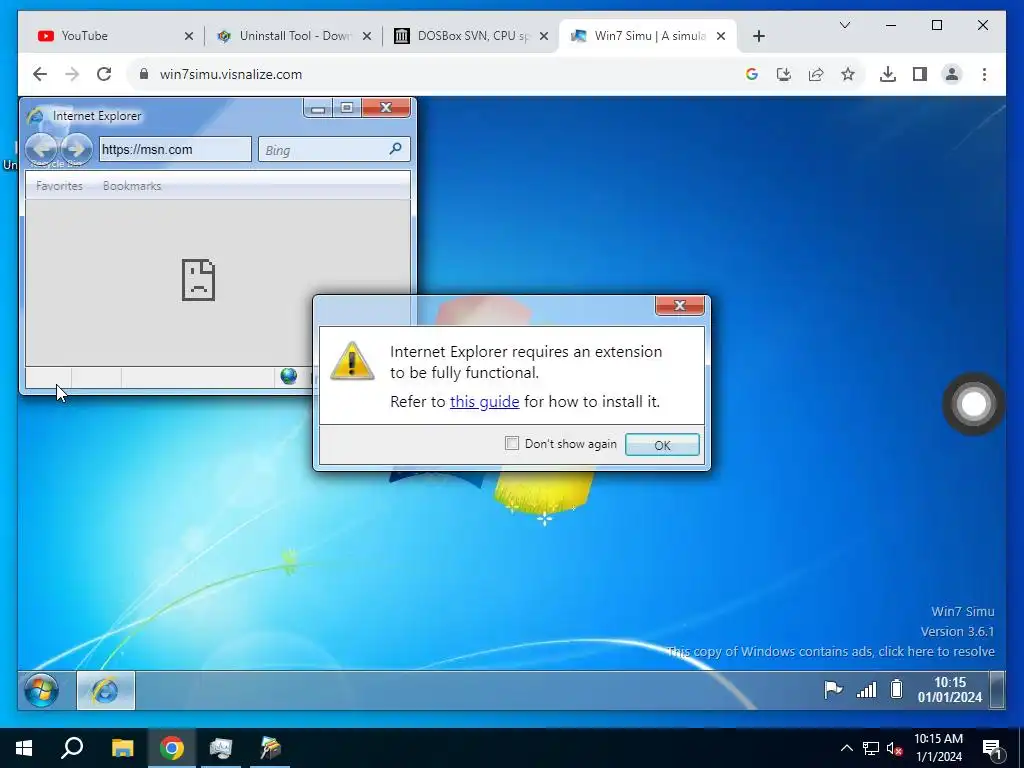Open the IE Favorites menu

coord(59,186)
